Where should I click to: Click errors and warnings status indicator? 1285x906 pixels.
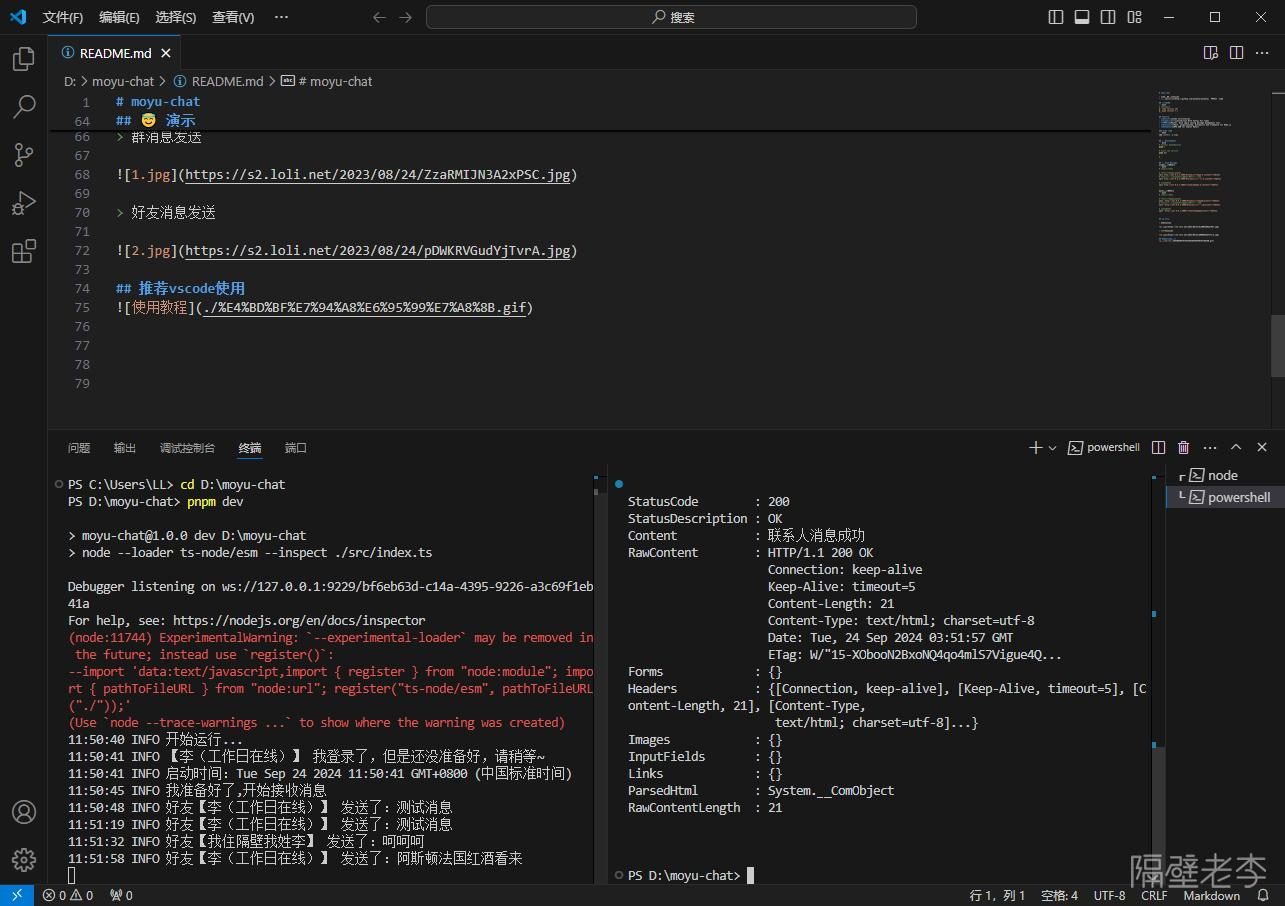tap(68, 895)
